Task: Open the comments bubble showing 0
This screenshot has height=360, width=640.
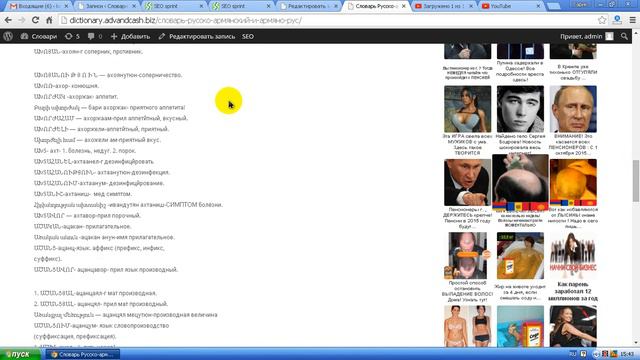Action: [x=95, y=36]
